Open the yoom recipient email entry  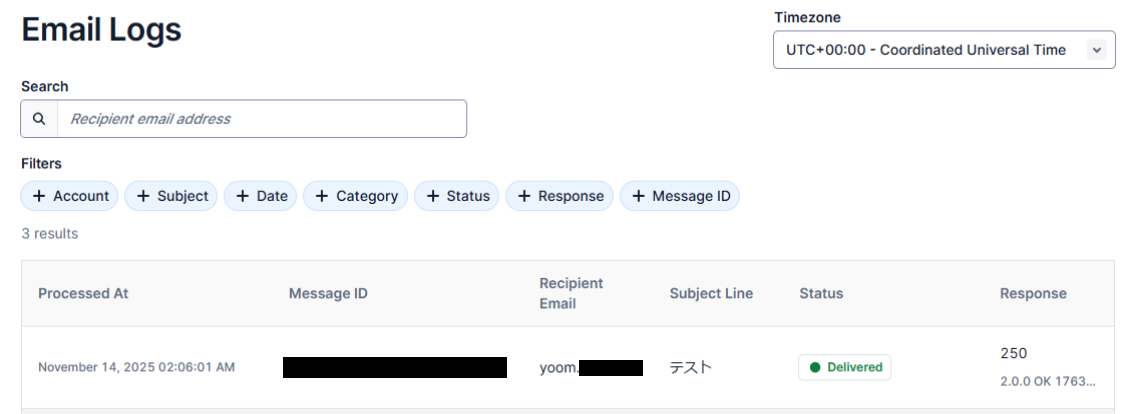(558, 367)
